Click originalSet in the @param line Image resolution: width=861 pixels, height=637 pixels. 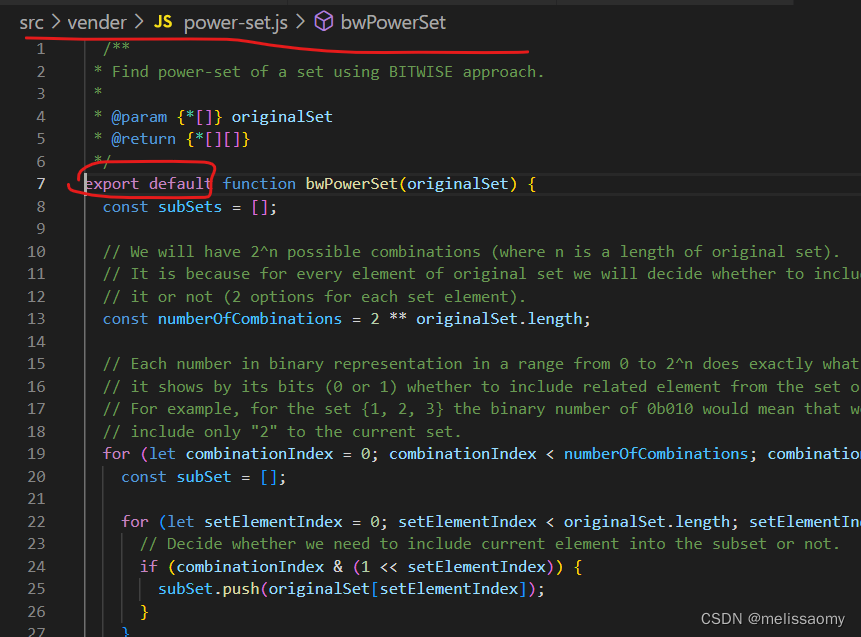[x=282, y=117]
